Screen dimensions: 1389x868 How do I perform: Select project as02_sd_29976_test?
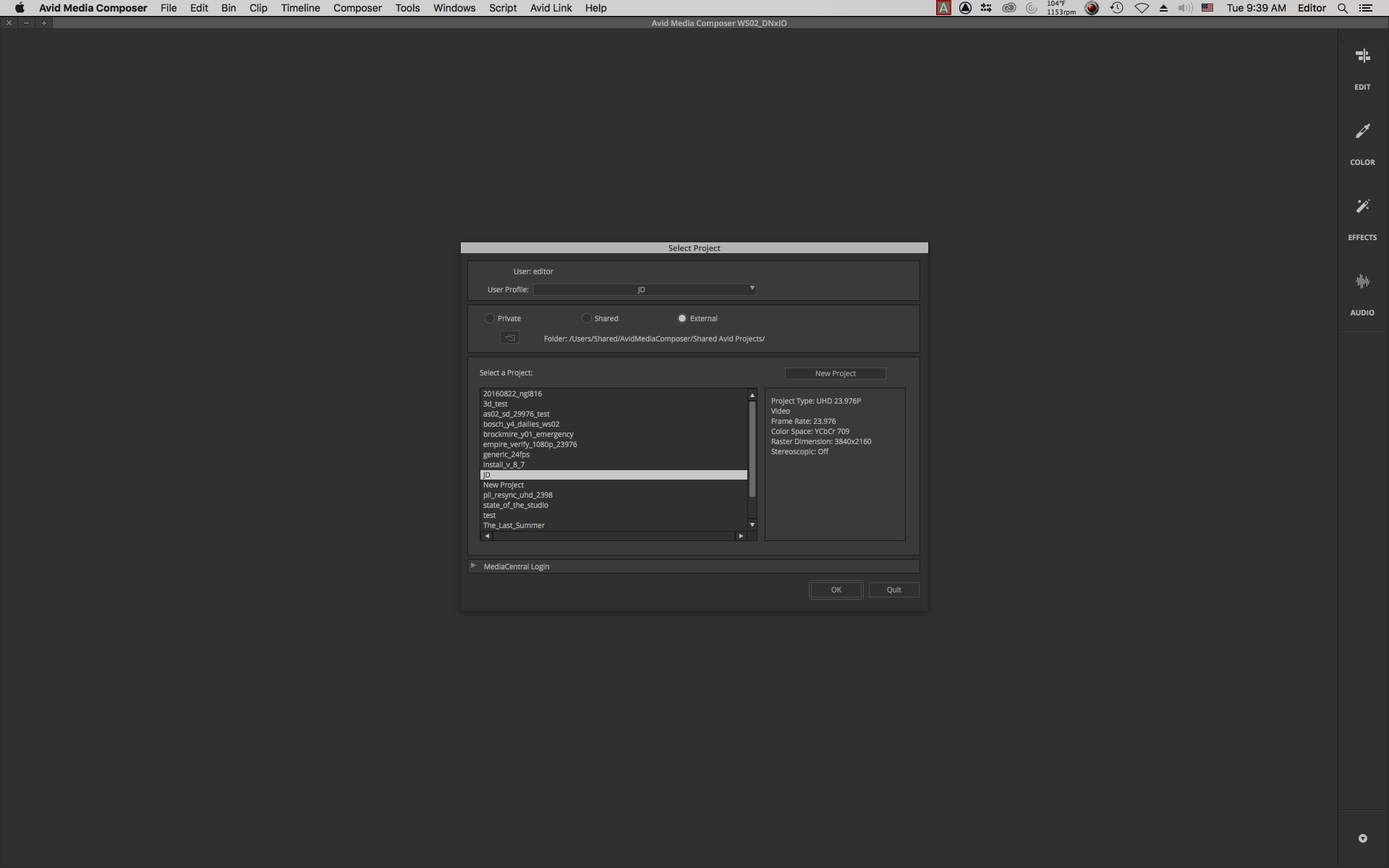pyautogui.click(x=613, y=414)
